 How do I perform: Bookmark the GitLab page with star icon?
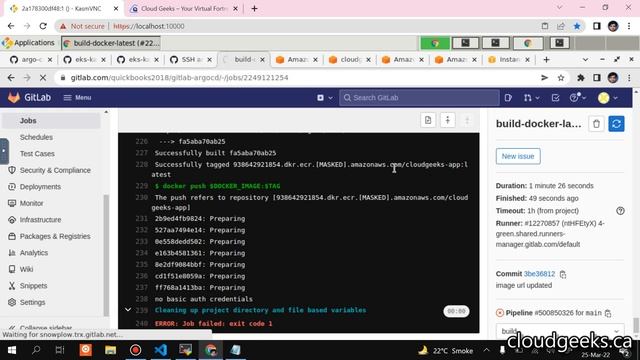point(561,78)
